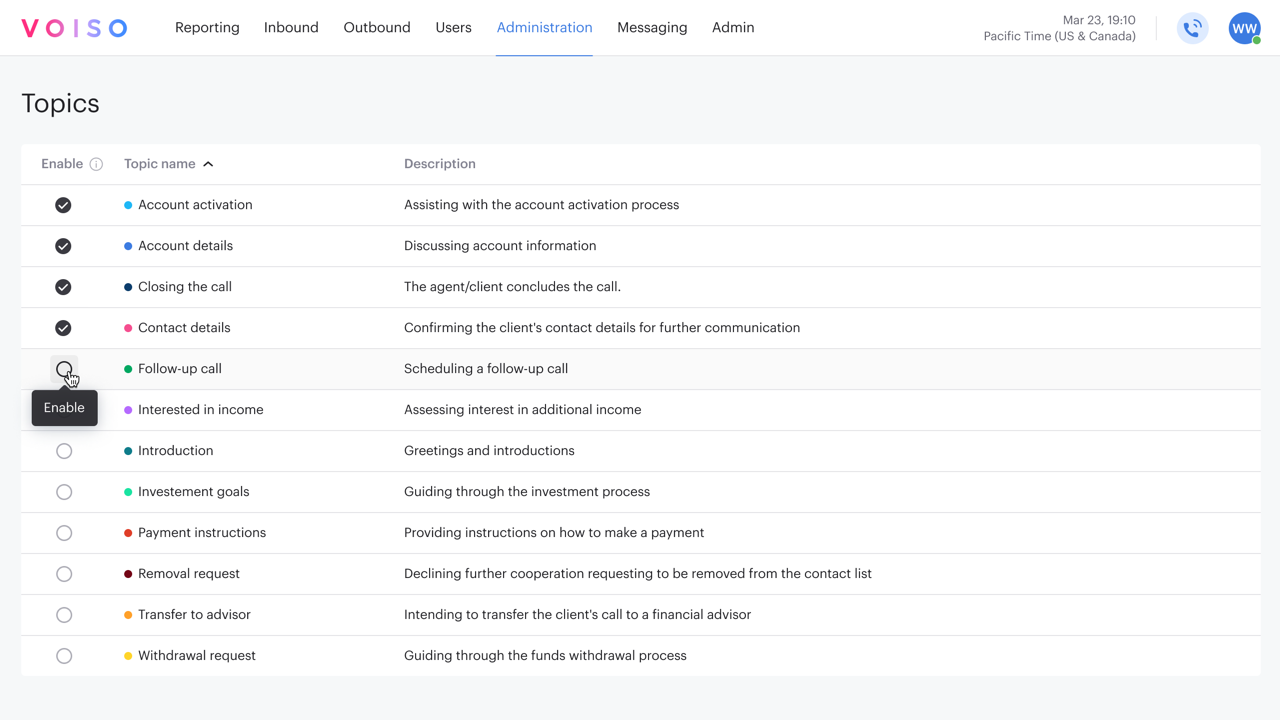Click 'Assisting with the account activation process' description
The image size is (1280, 720).
click(541, 205)
